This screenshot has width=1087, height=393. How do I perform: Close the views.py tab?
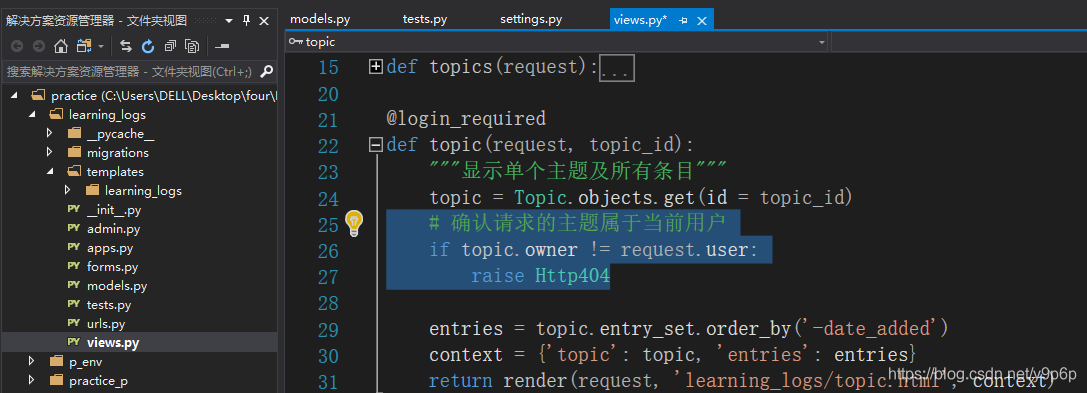tap(702, 20)
